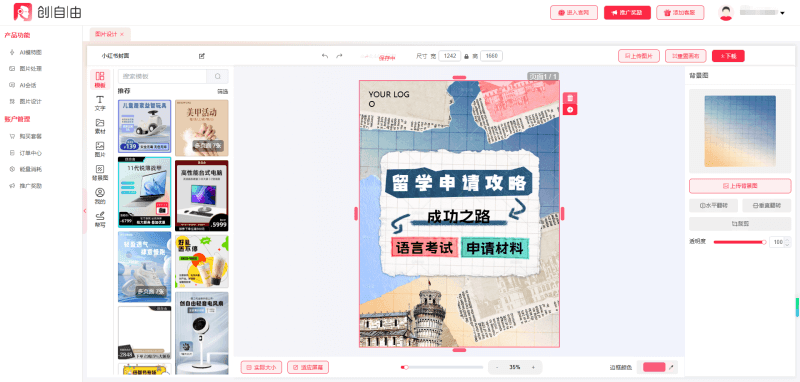This screenshot has width=800, height=382.
Task: Decrease opacity with the stepper down arrow
Action: tap(788, 245)
